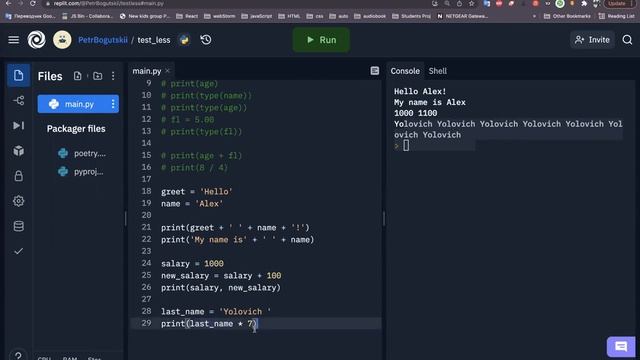Click the Packager files heading
This screenshot has width=640, height=360.
pyautogui.click(x=76, y=129)
